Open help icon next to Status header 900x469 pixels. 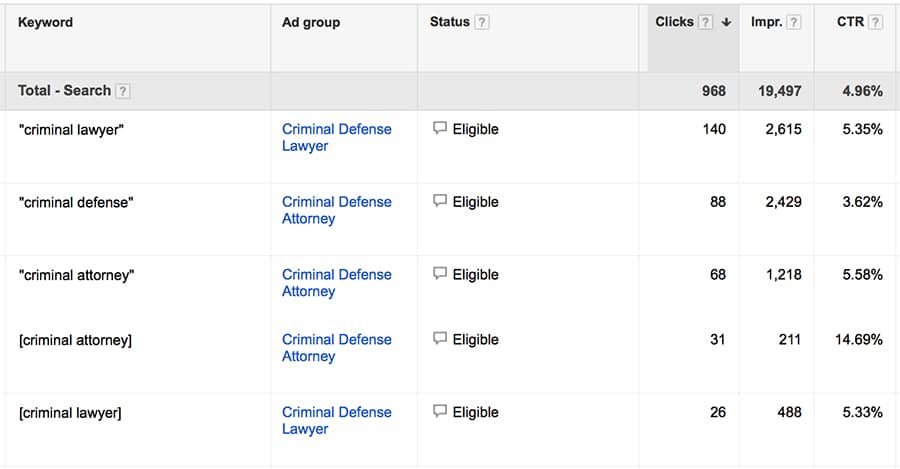[482, 22]
